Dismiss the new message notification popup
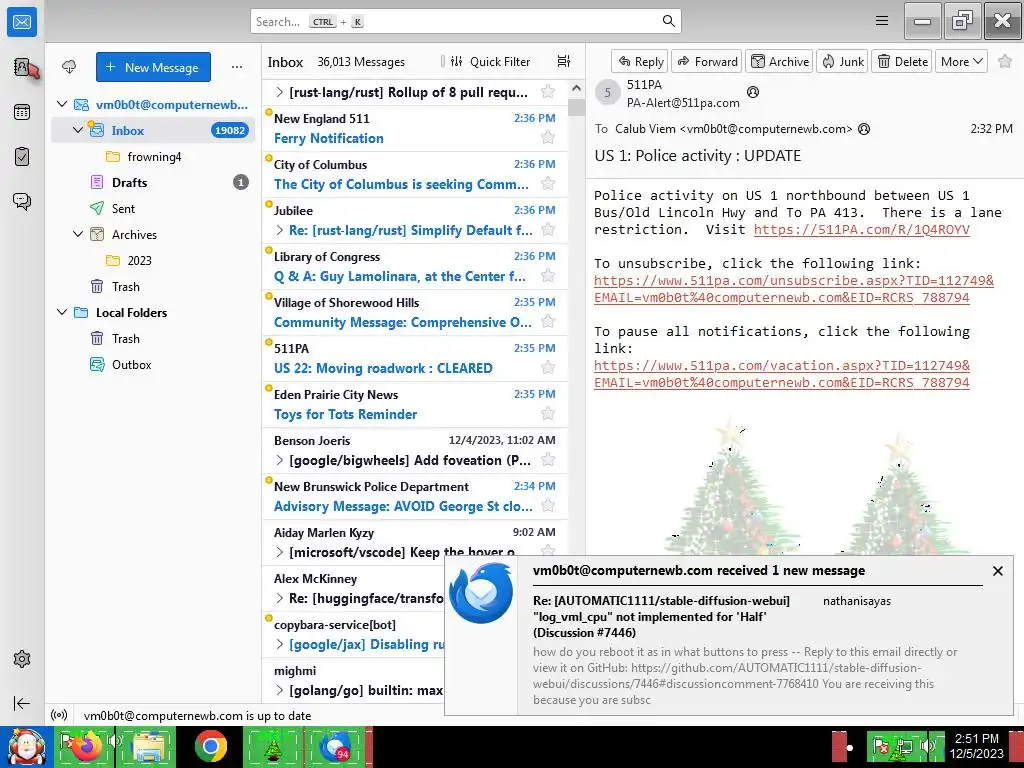Screen dimensions: 1024x768 coord(997,571)
